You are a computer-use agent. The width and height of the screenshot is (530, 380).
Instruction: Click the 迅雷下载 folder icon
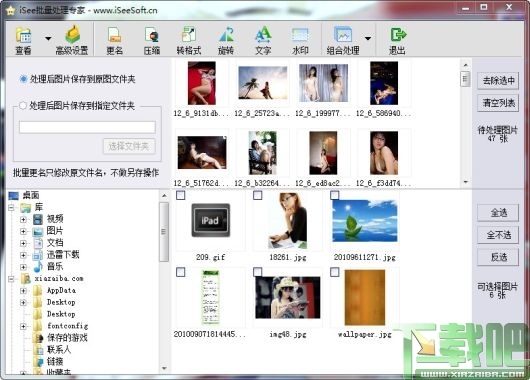pyautogui.click(x=38, y=255)
